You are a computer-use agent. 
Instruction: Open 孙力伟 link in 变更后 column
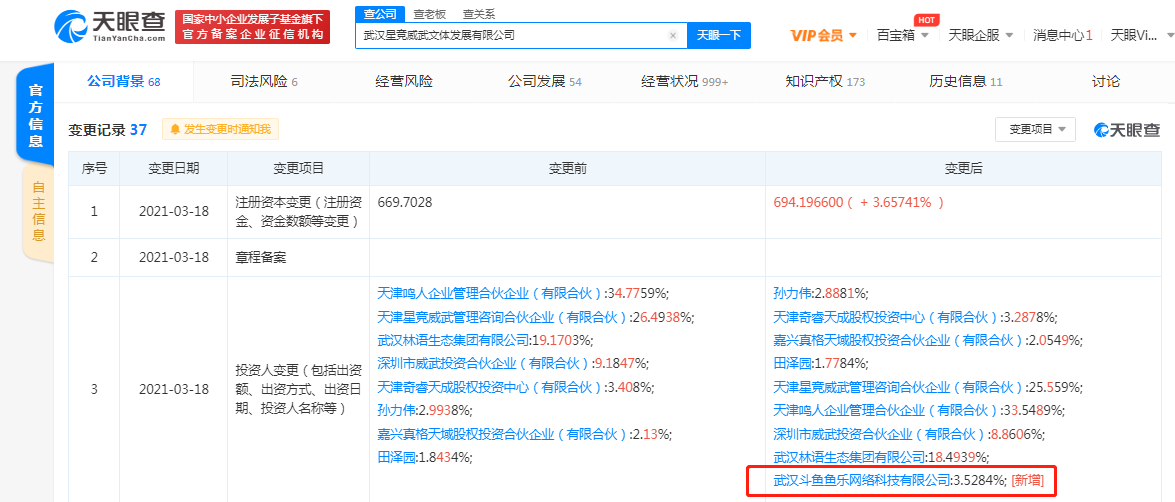point(792,293)
